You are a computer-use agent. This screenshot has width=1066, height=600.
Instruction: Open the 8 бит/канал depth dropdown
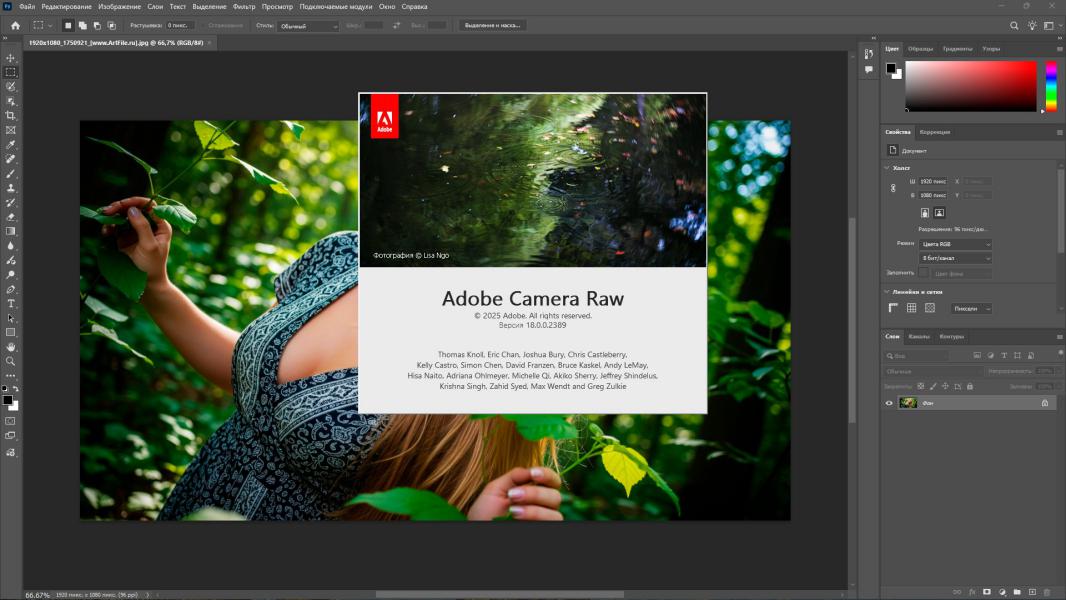click(955, 258)
